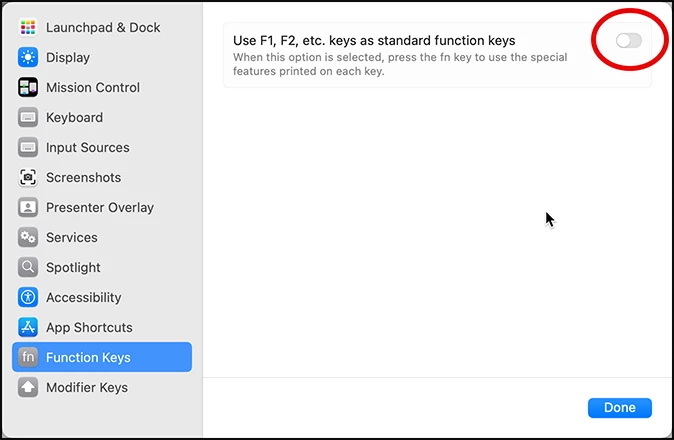Enable standard function keys toggle switch
Image resolution: width=674 pixels, height=440 pixels.
628,40
